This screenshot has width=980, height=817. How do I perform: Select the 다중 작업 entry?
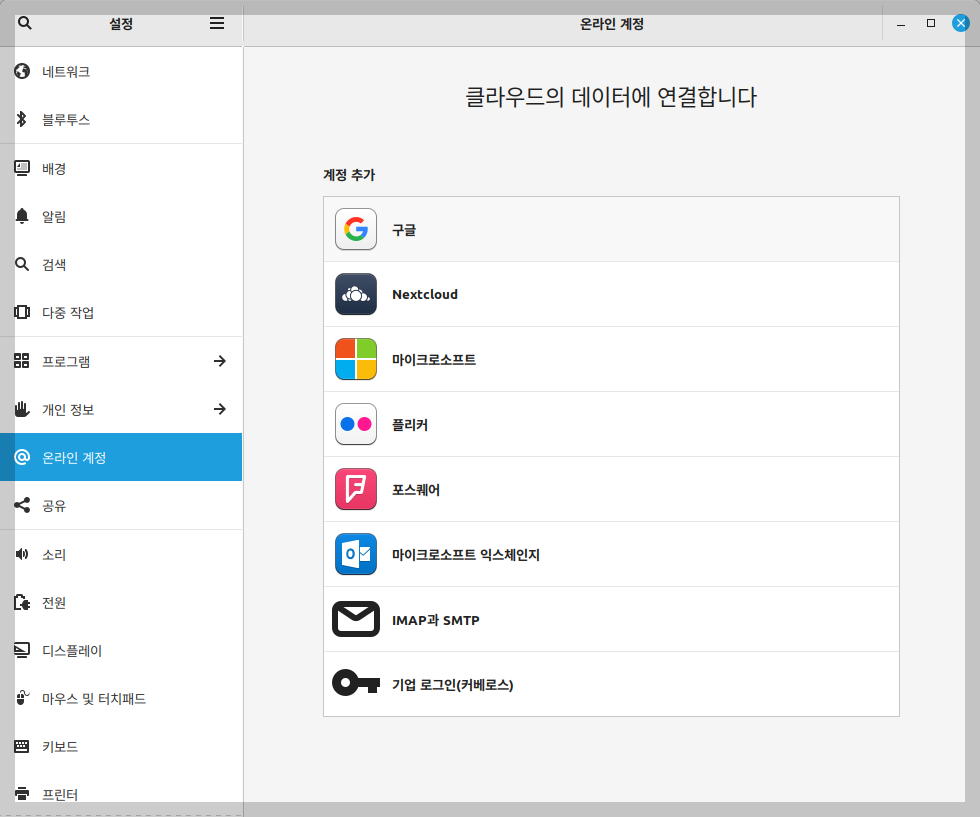[x=121, y=313]
